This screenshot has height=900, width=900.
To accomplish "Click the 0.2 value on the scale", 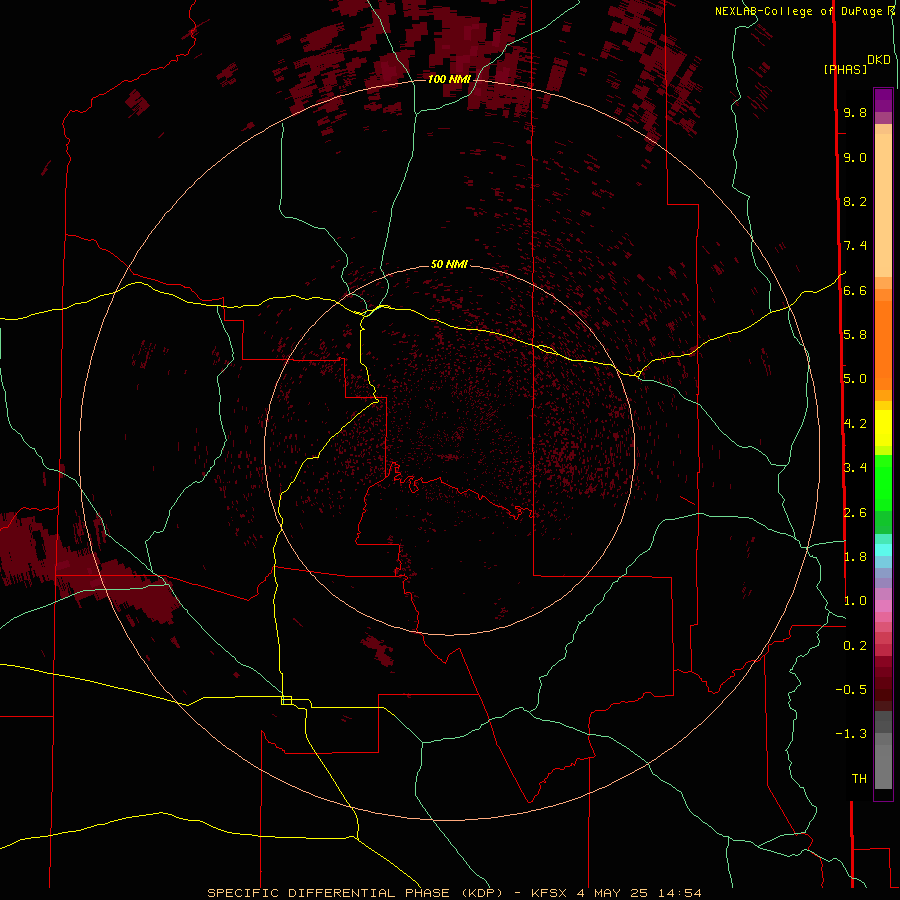I will pyautogui.click(x=855, y=646).
